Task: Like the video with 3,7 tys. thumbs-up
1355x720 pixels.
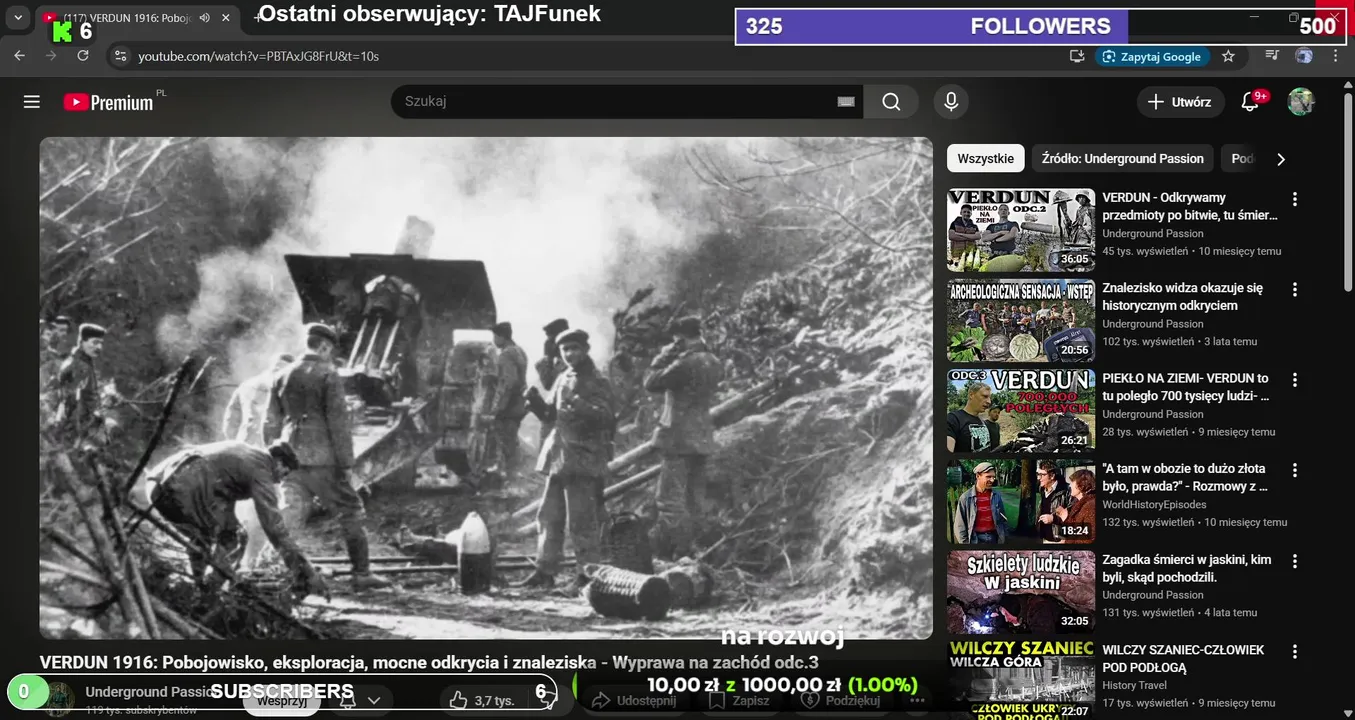Action: (x=482, y=701)
